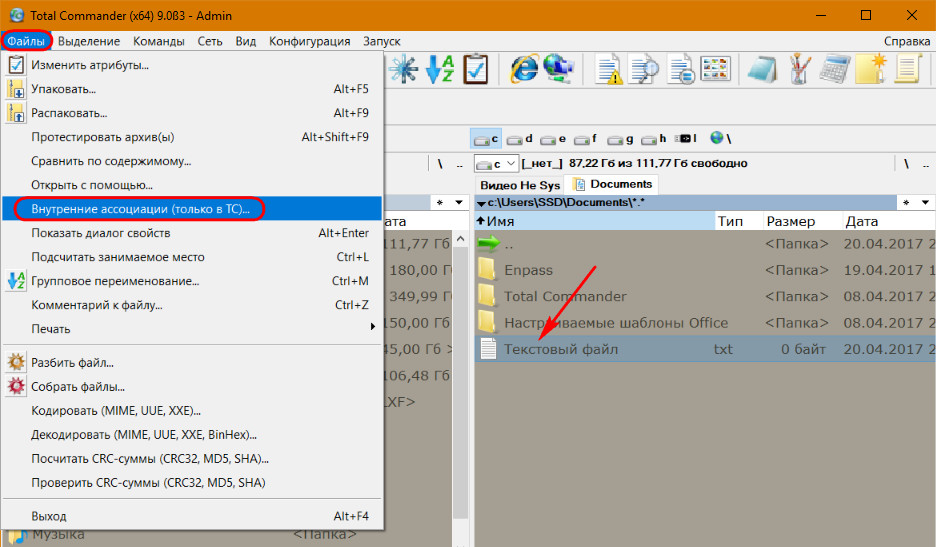The image size is (936, 547).
Task: Click the FTP network globe toolbar icon
Action: coord(558,69)
